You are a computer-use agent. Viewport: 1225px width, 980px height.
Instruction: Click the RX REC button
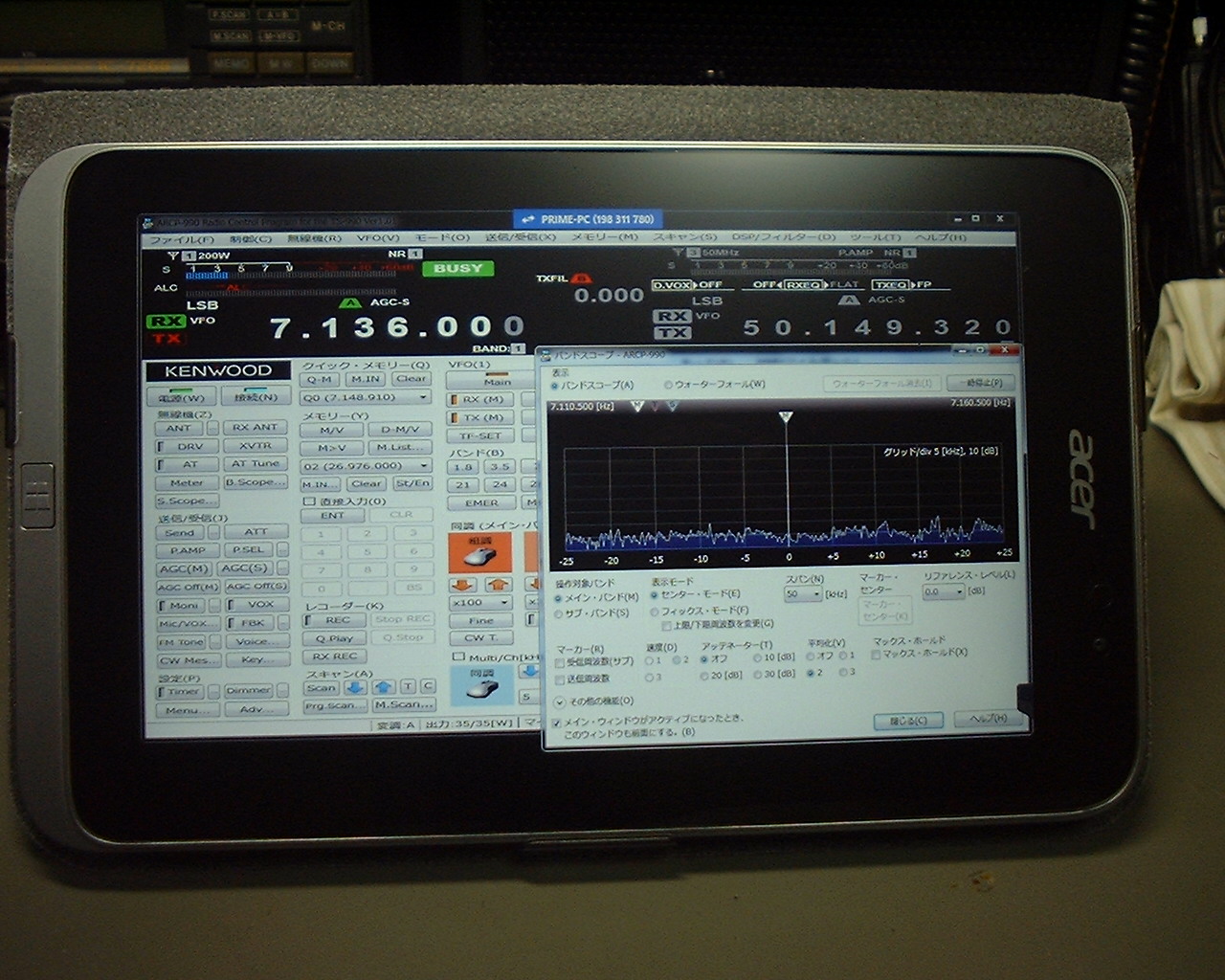(333, 657)
